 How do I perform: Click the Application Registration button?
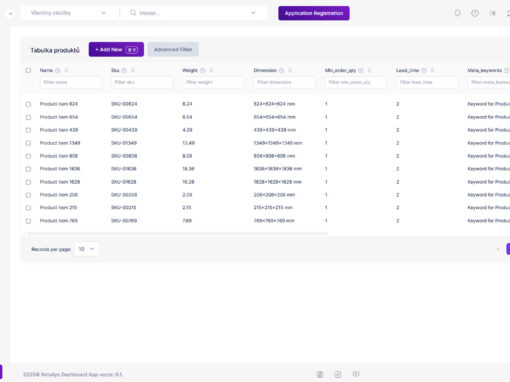[x=314, y=13]
